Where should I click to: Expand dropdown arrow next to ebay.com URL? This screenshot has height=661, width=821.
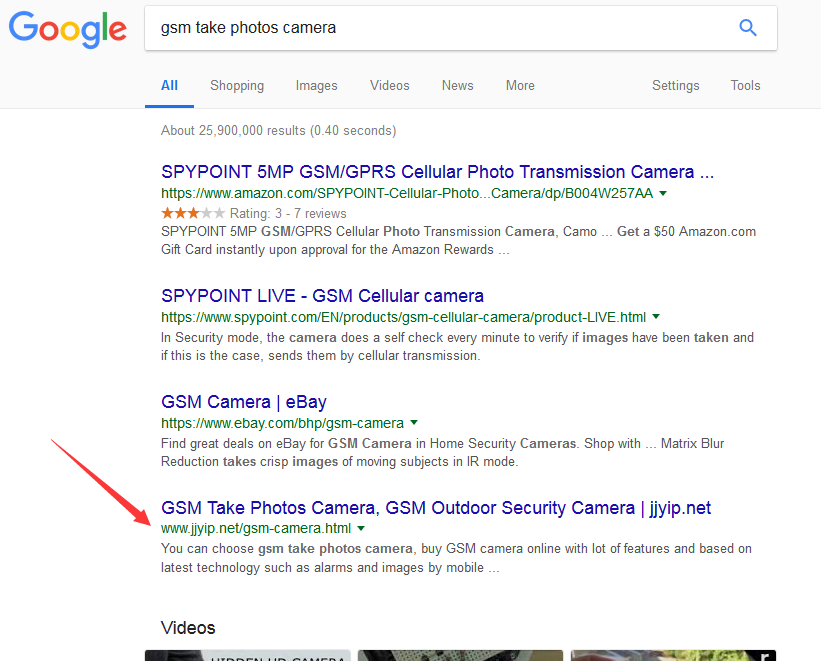click(x=414, y=422)
